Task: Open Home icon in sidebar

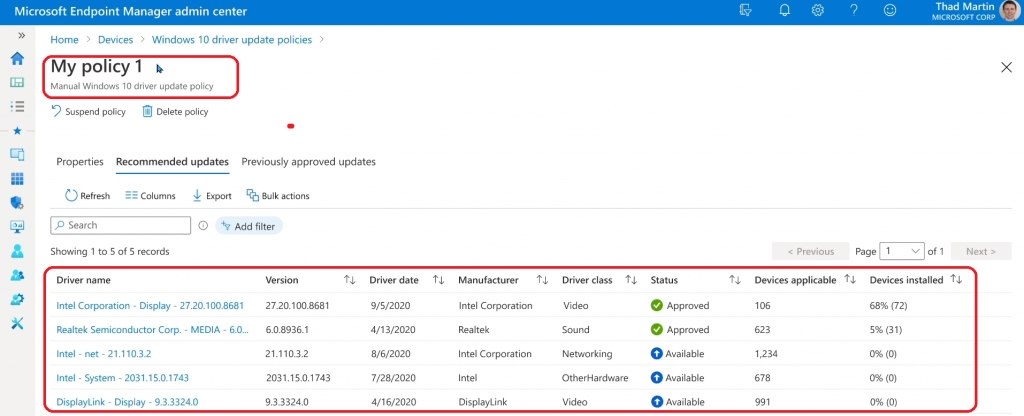Action: point(18,59)
